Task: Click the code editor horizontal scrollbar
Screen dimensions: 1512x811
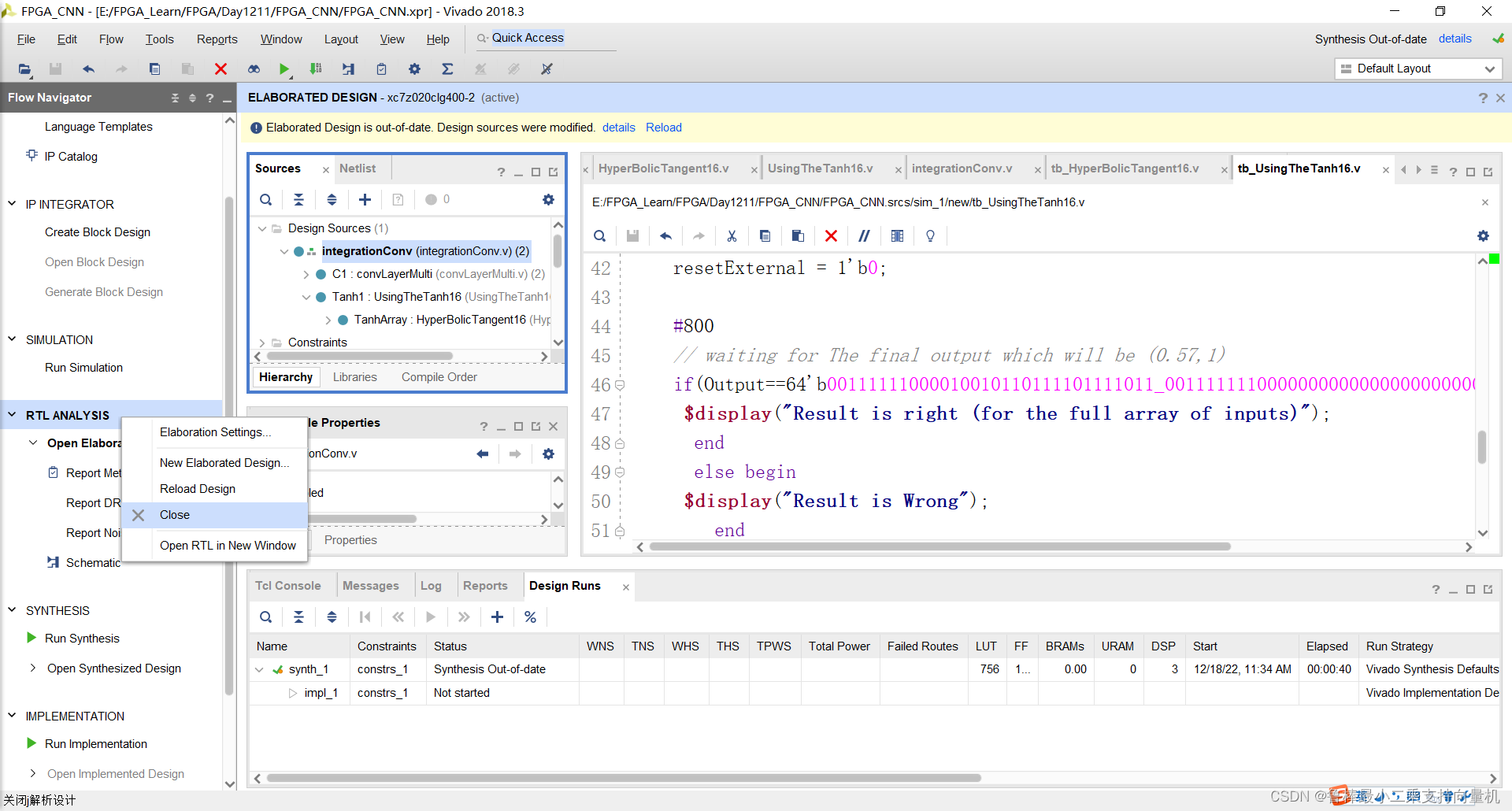Action: [x=939, y=546]
